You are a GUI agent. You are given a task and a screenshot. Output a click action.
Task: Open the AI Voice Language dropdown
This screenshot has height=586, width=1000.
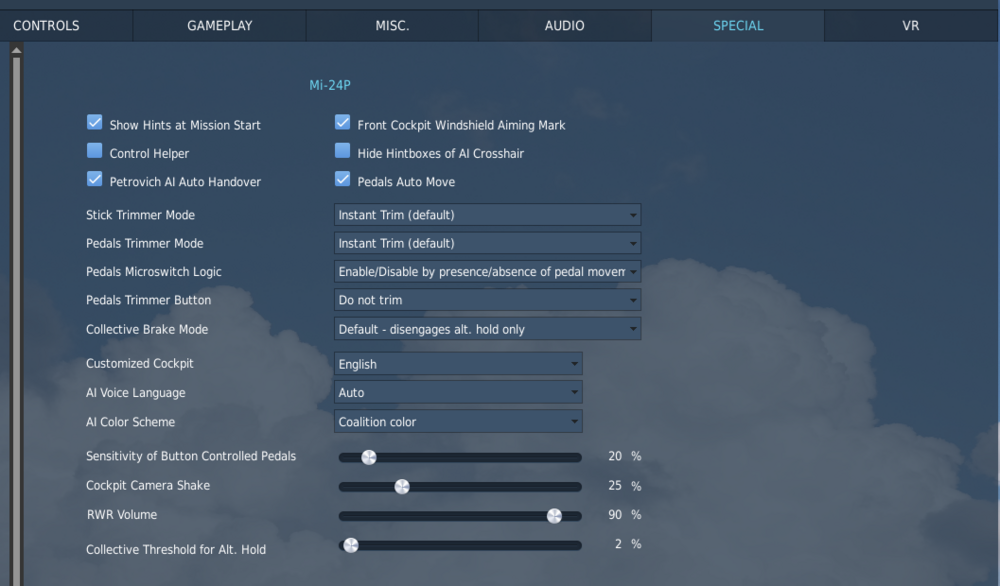(x=458, y=393)
